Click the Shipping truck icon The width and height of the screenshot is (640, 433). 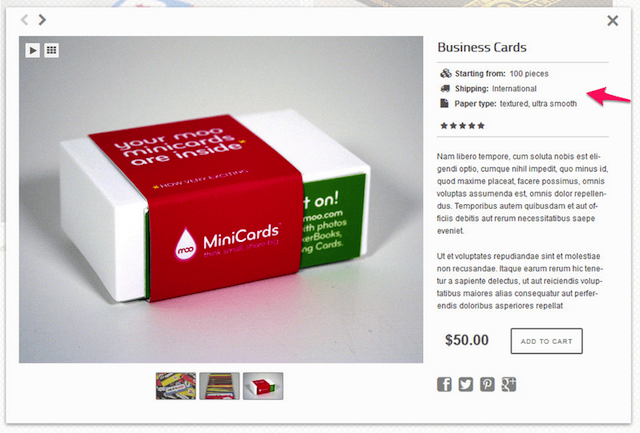[445, 89]
